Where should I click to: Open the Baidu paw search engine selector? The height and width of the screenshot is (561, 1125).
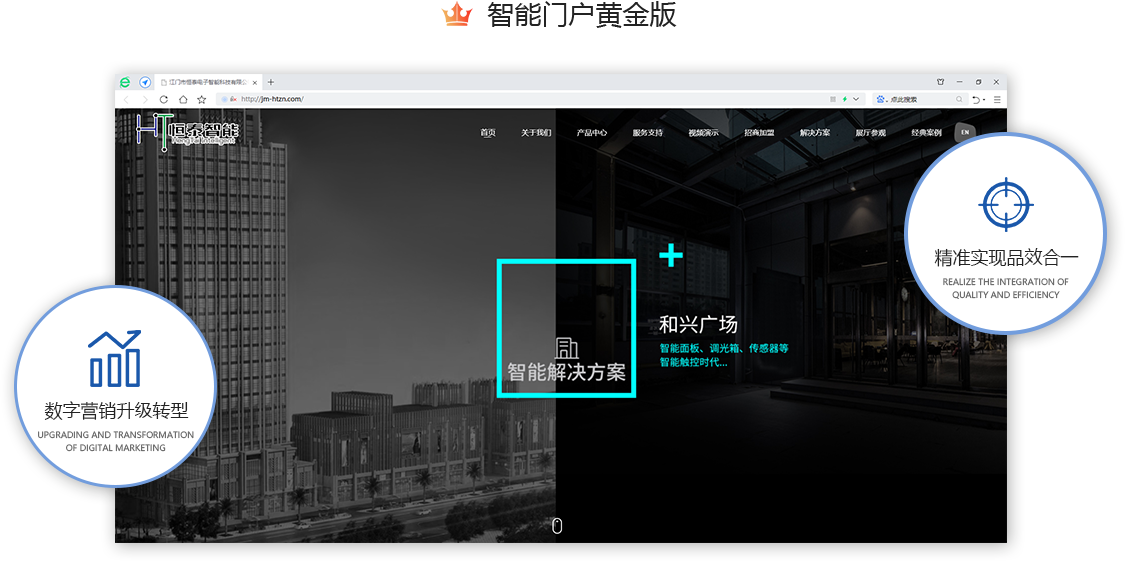(882, 99)
